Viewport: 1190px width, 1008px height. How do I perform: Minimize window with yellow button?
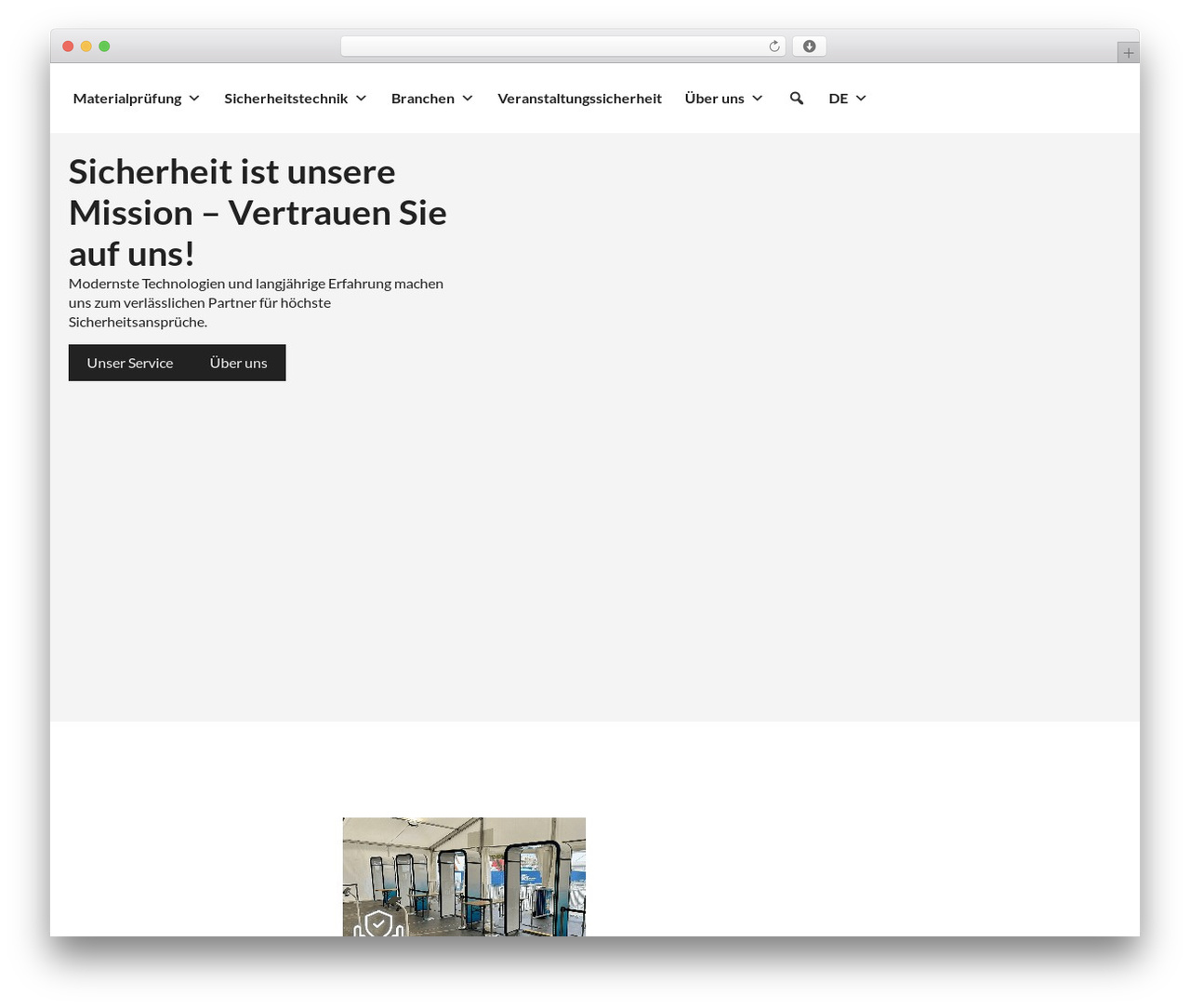86,46
